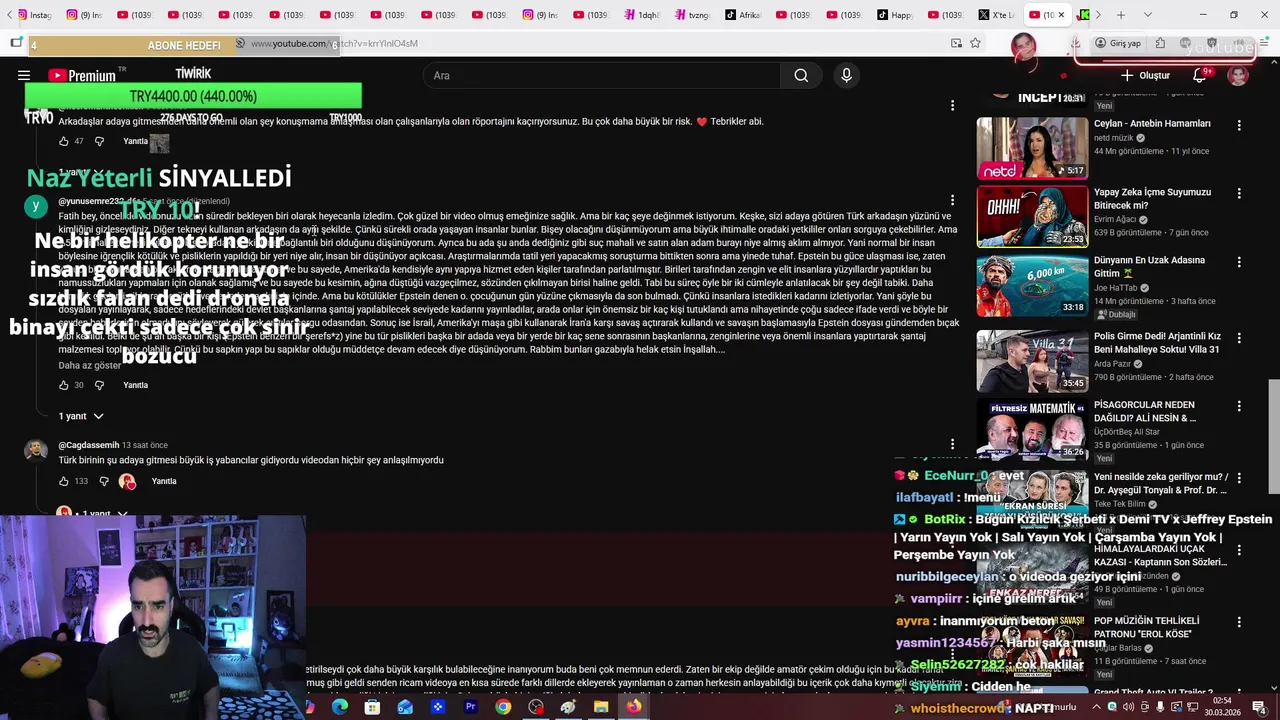Image resolution: width=1280 pixels, height=720 pixels.
Task: Open options for the topmost comment
Action: (952, 105)
